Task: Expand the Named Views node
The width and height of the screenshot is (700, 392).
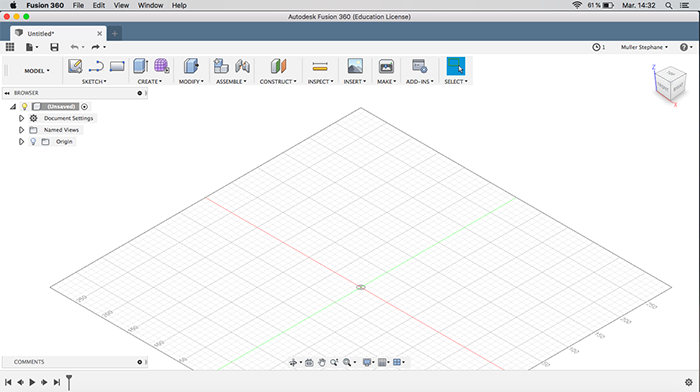Action: click(x=21, y=130)
